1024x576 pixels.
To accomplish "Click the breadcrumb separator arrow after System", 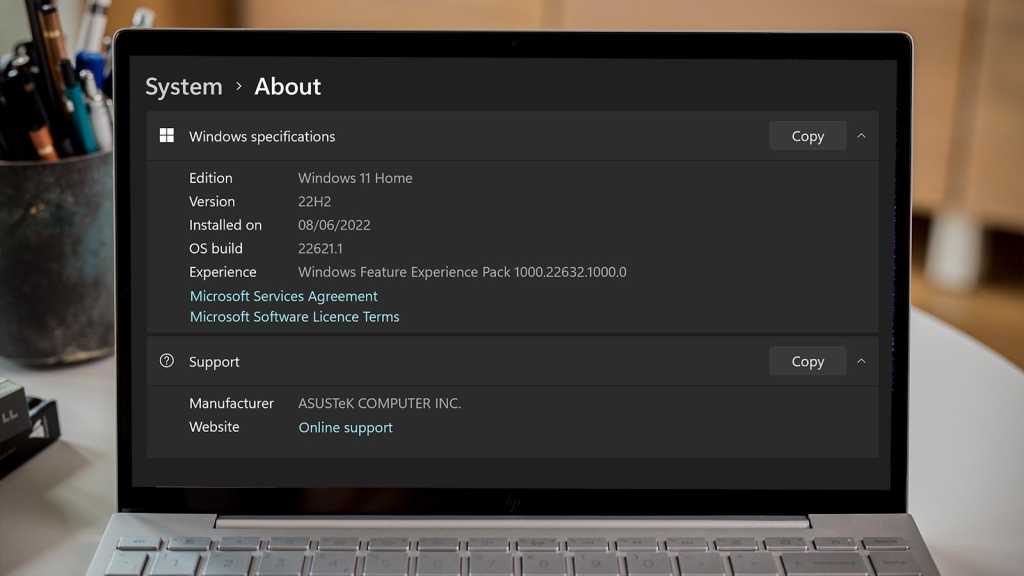I will (238, 86).
